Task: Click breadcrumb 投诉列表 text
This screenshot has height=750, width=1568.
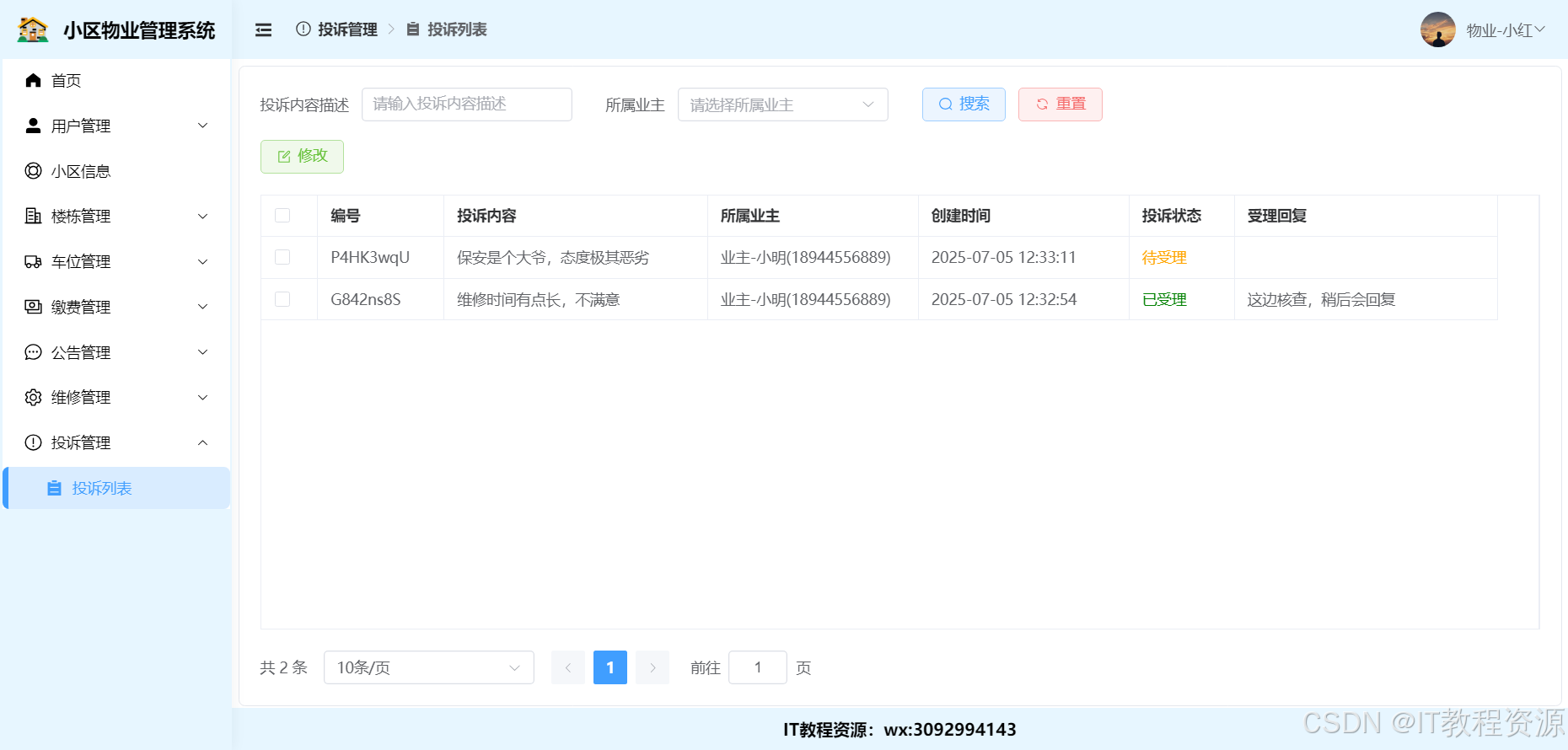Action: (x=457, y=29)
